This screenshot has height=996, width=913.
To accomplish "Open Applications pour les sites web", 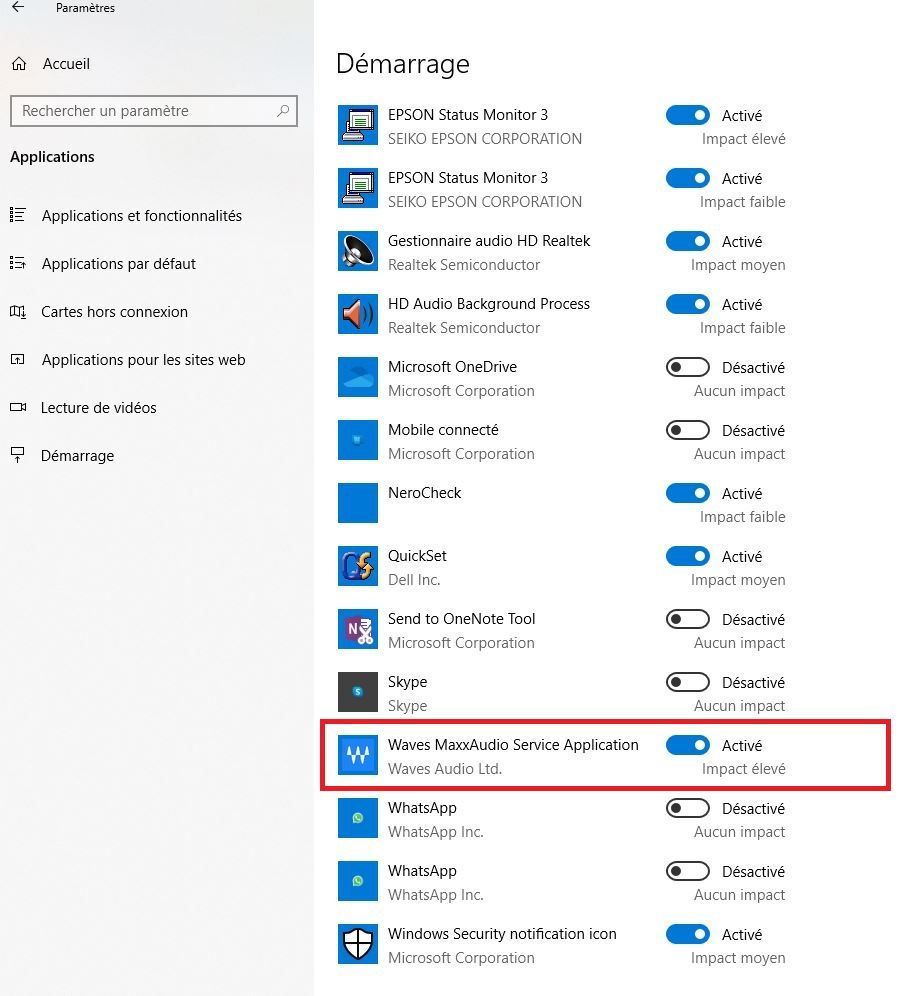I will coord(144,360).
